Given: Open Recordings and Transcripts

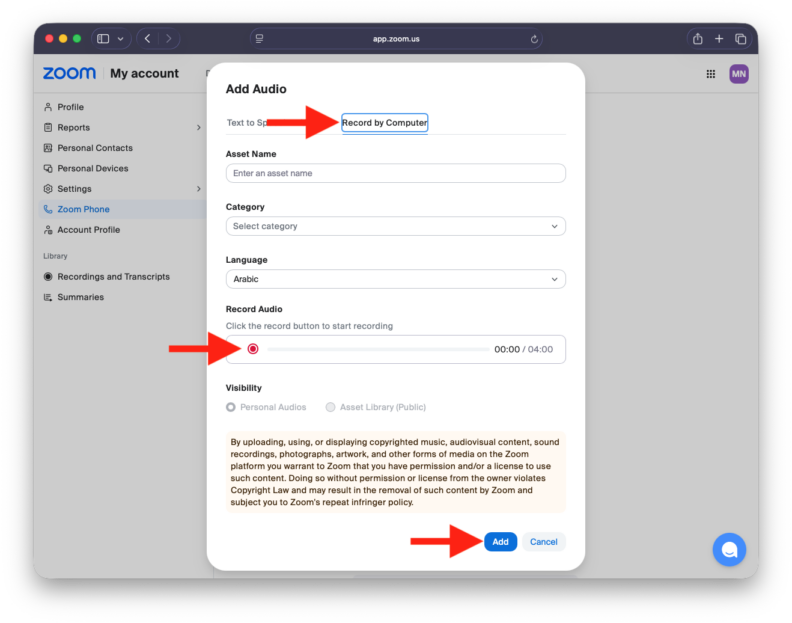Looking at the screenshot, I should 114,276.
